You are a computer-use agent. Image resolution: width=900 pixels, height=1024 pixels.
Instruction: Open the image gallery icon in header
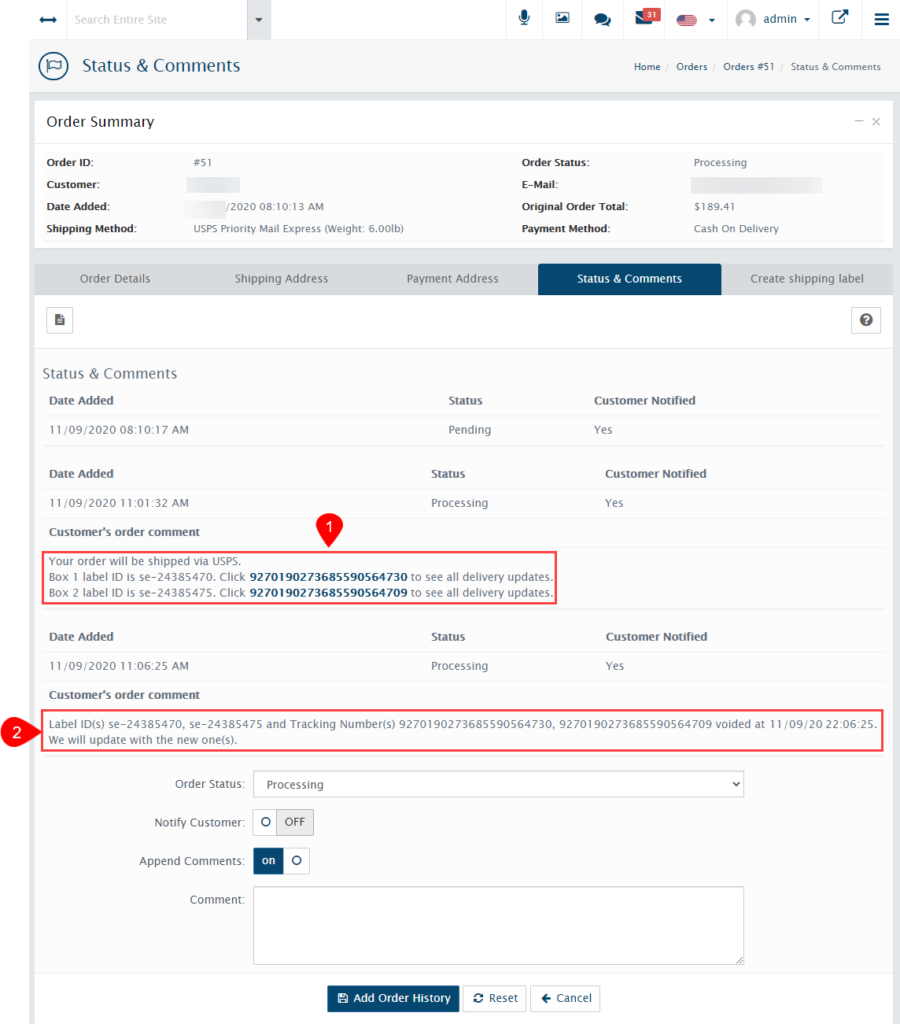click(x=562, y=19)
